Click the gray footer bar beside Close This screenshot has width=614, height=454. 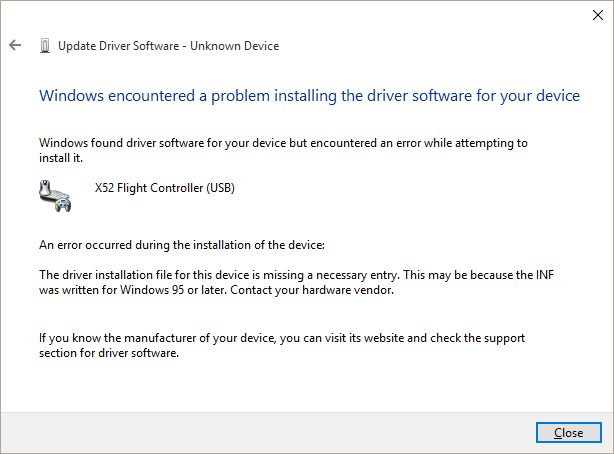pyautogui.click(x=268, y=432)
